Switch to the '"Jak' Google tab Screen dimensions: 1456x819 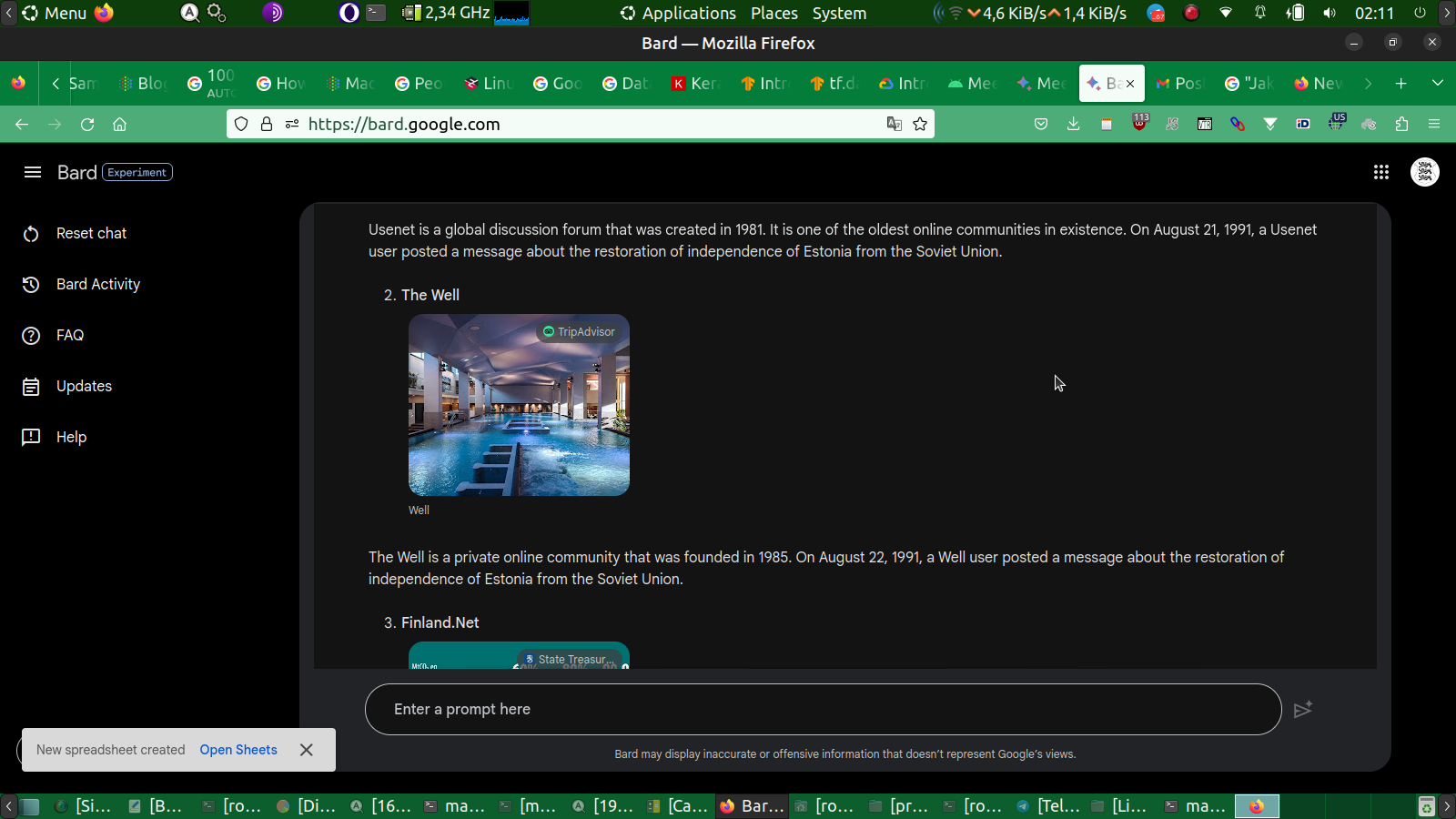[1249, 84]
